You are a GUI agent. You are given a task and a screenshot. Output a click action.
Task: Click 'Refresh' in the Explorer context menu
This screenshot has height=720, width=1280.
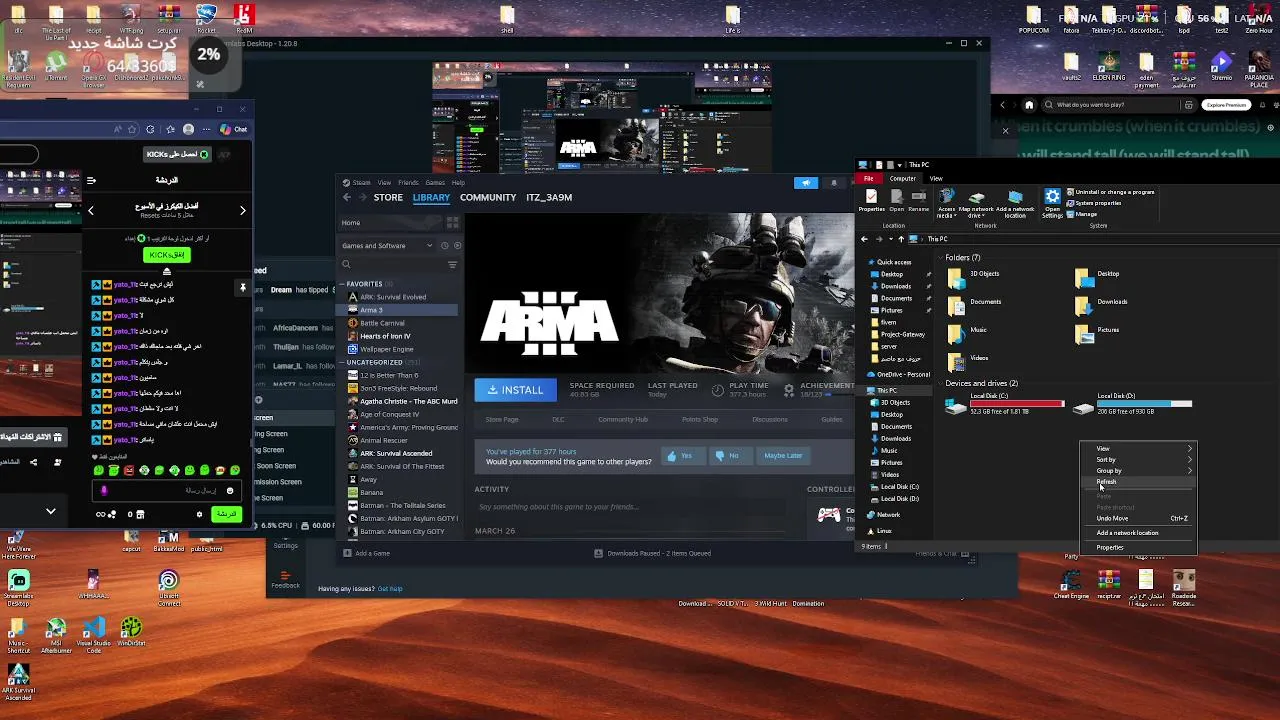point(1138,482)
